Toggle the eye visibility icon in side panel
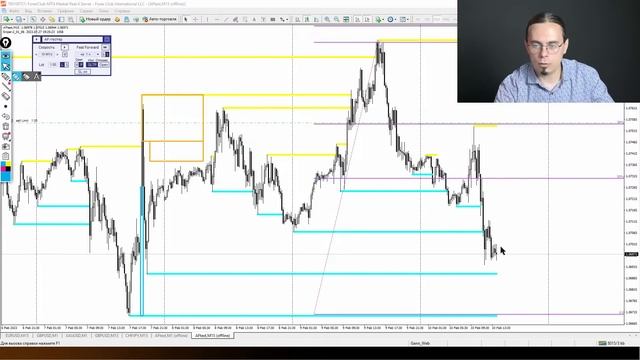The height and width of the screenshot is (360, 640). point(6,56)
